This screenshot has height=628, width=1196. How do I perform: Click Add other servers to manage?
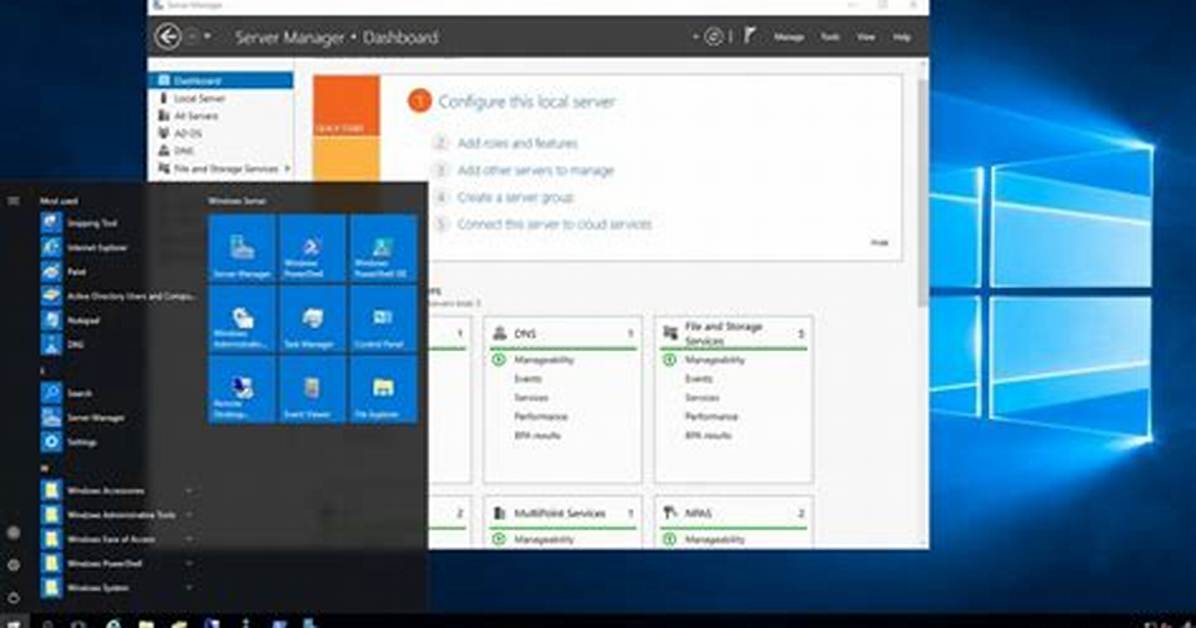click(535, 170)
